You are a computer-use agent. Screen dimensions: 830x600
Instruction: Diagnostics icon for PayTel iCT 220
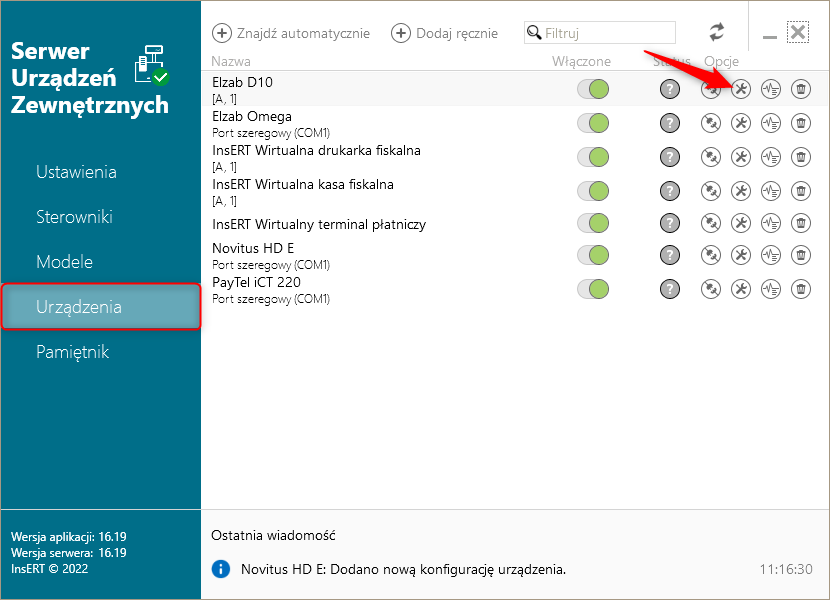(x=771, y=289)
